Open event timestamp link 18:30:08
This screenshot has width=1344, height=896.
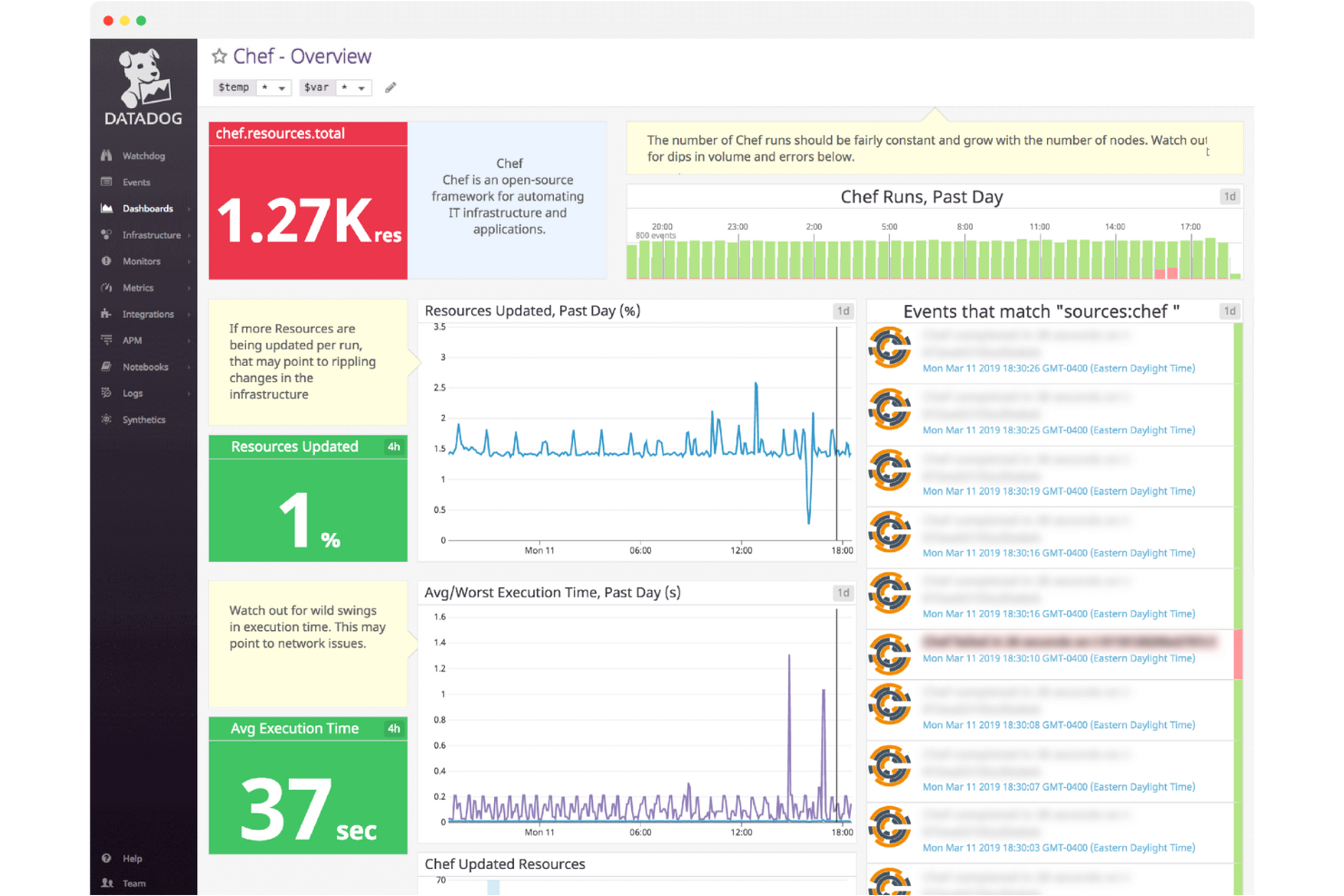coord(1059,725)
